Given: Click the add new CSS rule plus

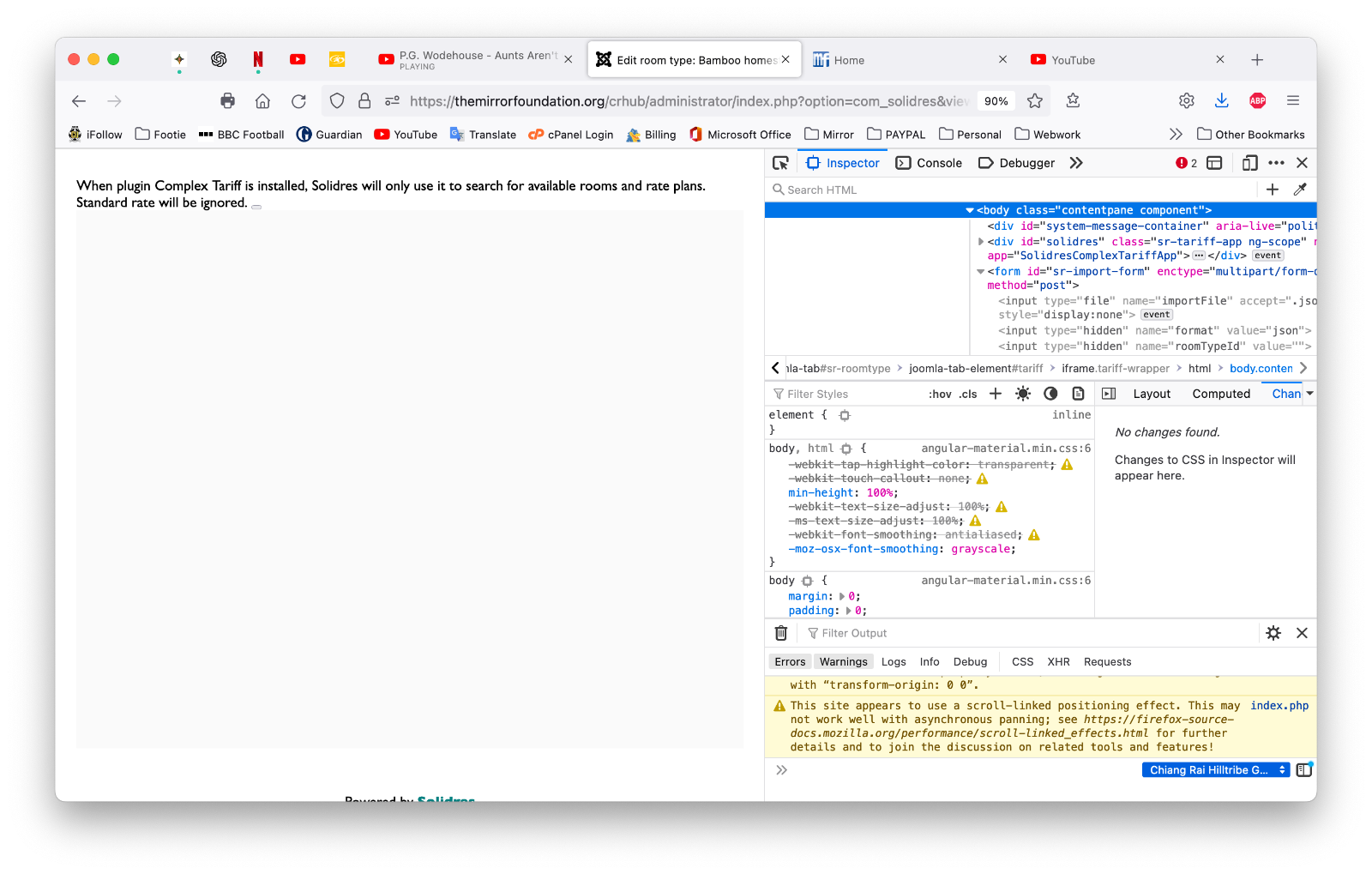Looking at the screenshot, I should [x=996, y=394].
